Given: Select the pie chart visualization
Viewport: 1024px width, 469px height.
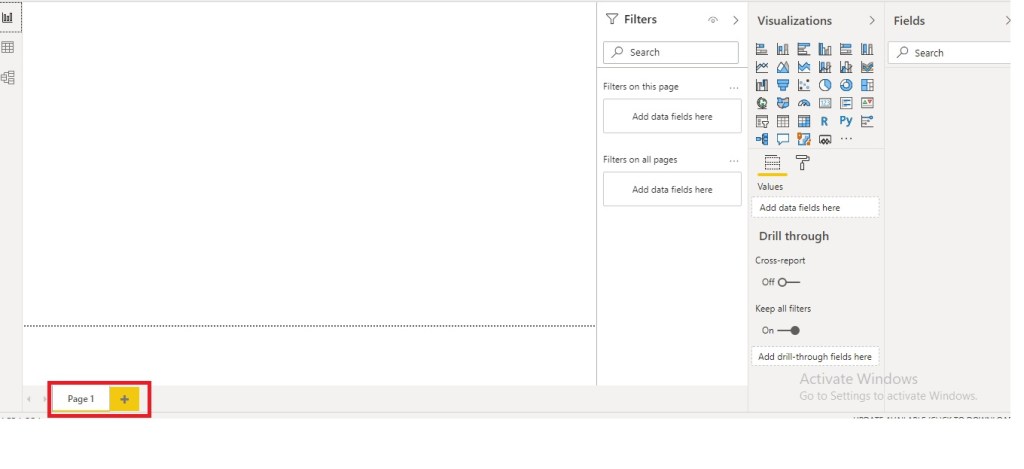Looking at the screenshot, I should [825, 85].
